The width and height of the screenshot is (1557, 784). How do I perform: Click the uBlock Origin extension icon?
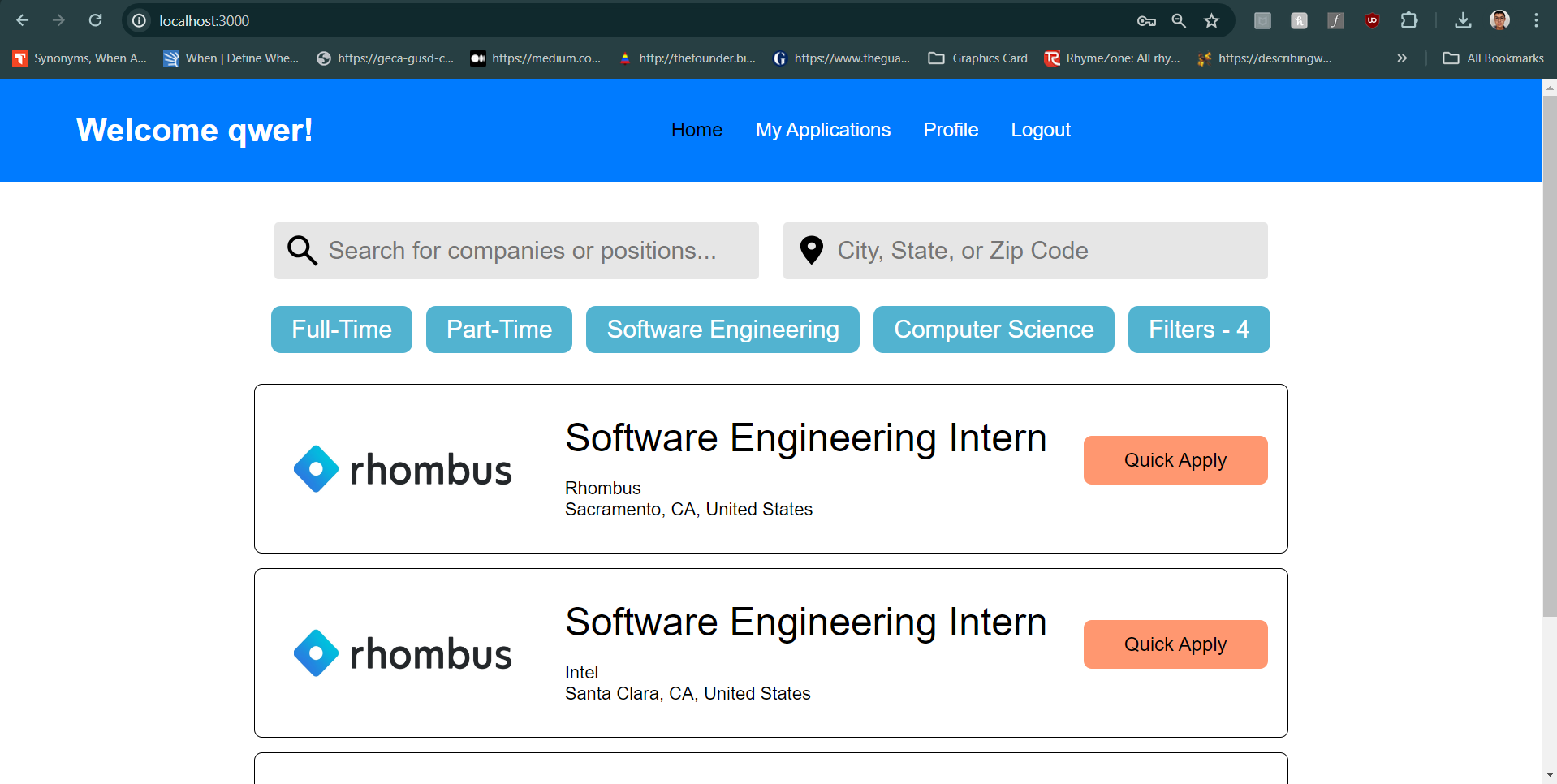pyautogui.click(x=1372, y=20)
